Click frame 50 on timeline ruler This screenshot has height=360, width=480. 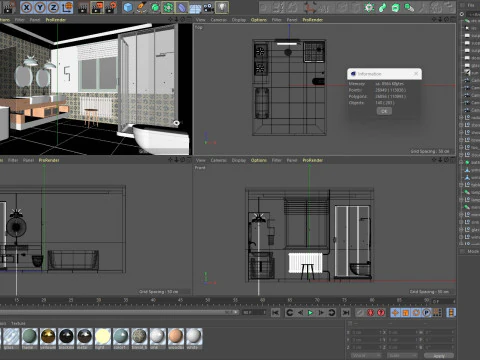click(x=208, y=300)
